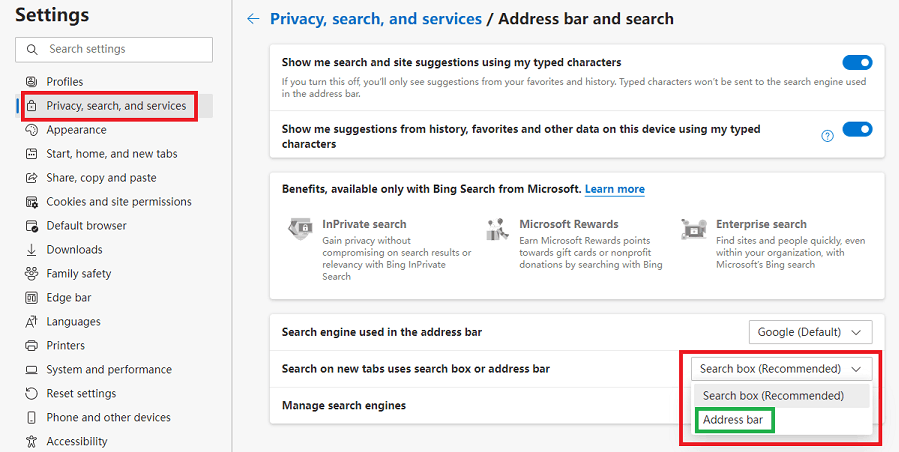
Task: Click the Appearance icon in the sidebar
Action: coord(31,130)
